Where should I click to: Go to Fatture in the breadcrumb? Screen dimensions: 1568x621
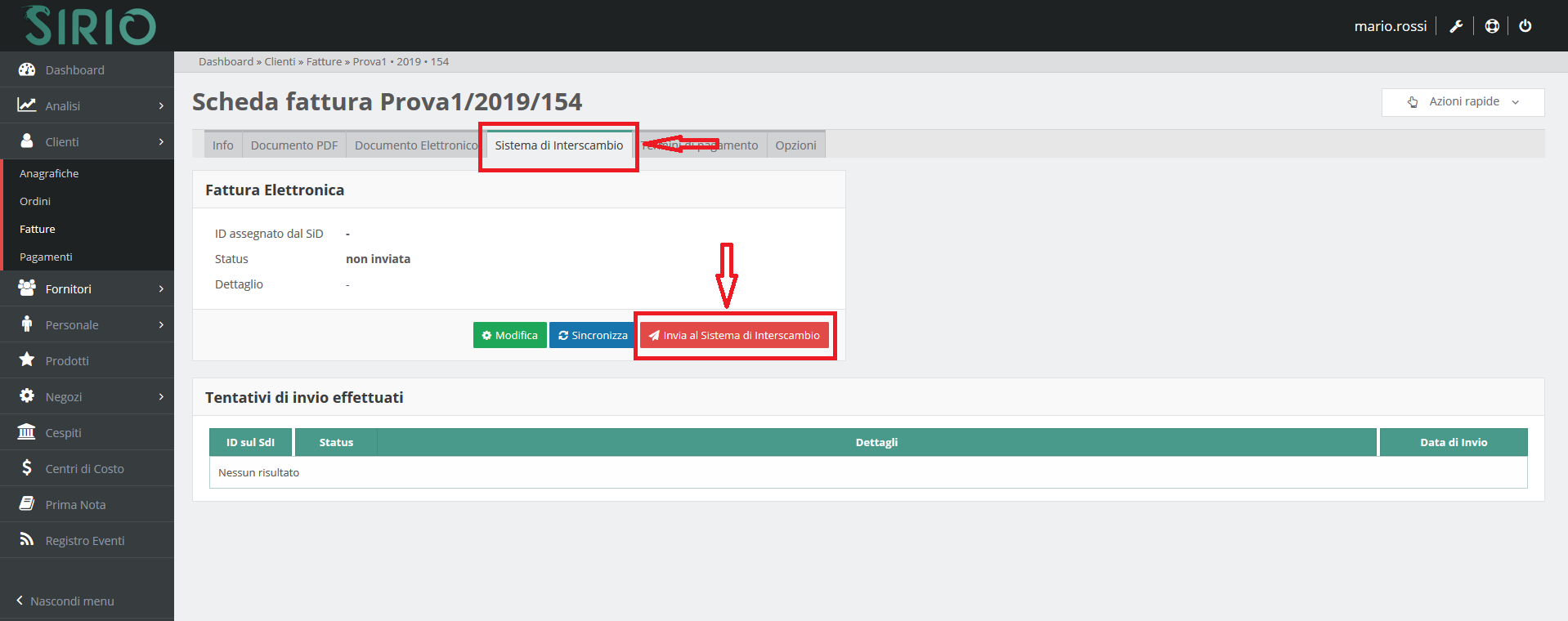click(x=324, y=62)
